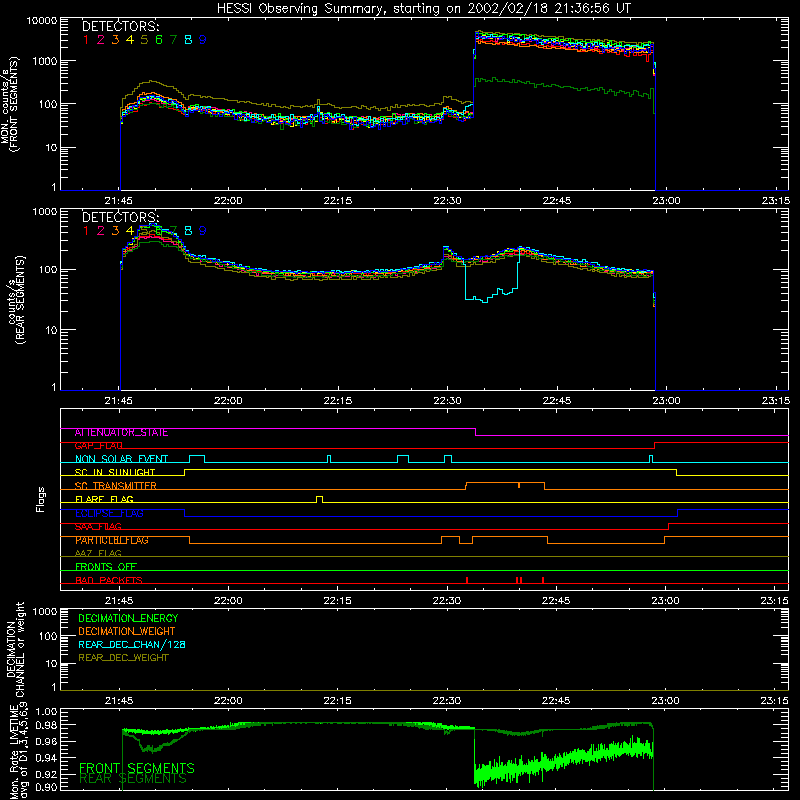This screenshot has width=800, height=800.
Task: Click the PARTICLE_FLAG label
Action: (x=112, y=540)
